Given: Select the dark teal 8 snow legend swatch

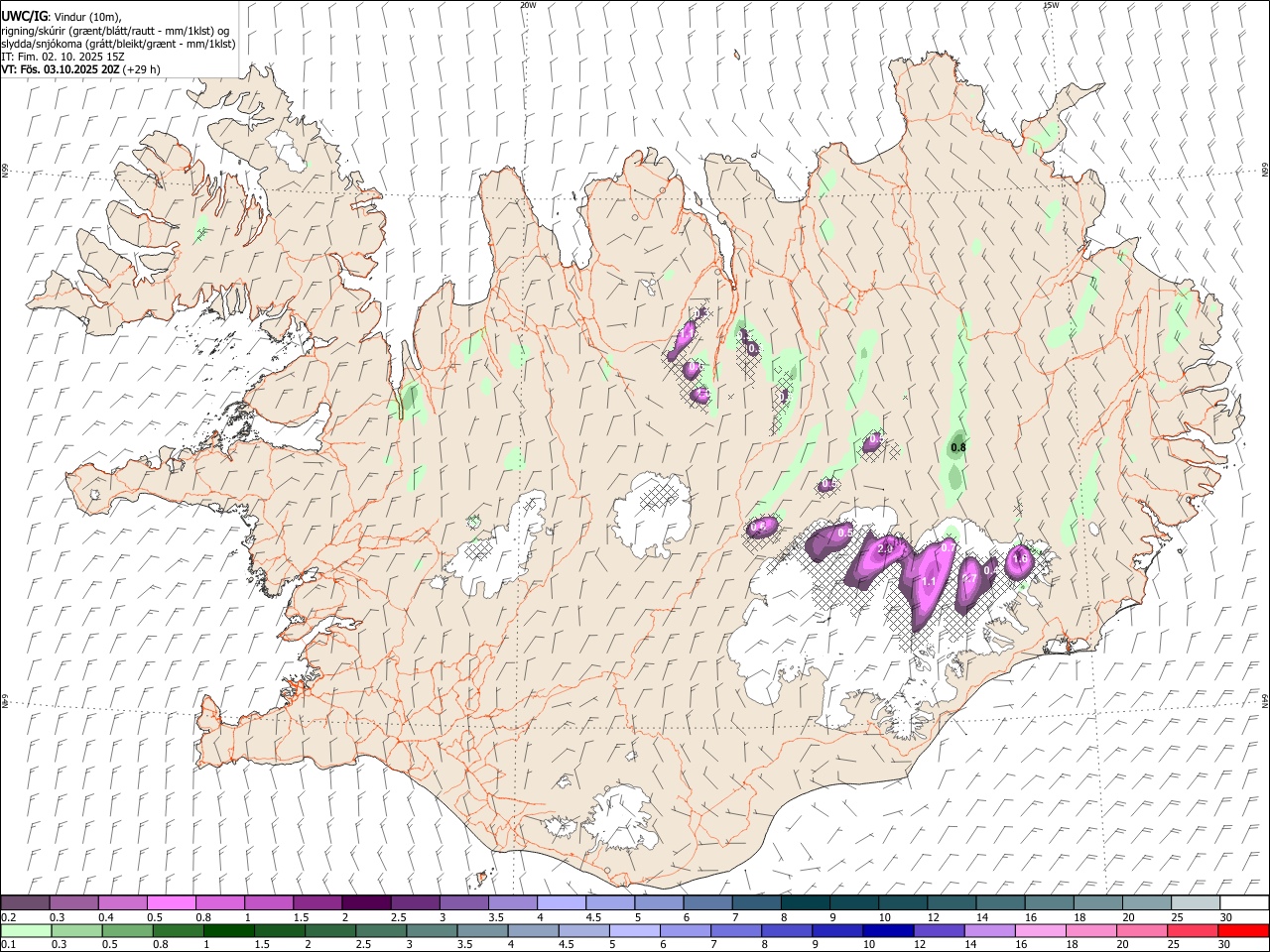Looking at the screenshot, I should 805,902.
